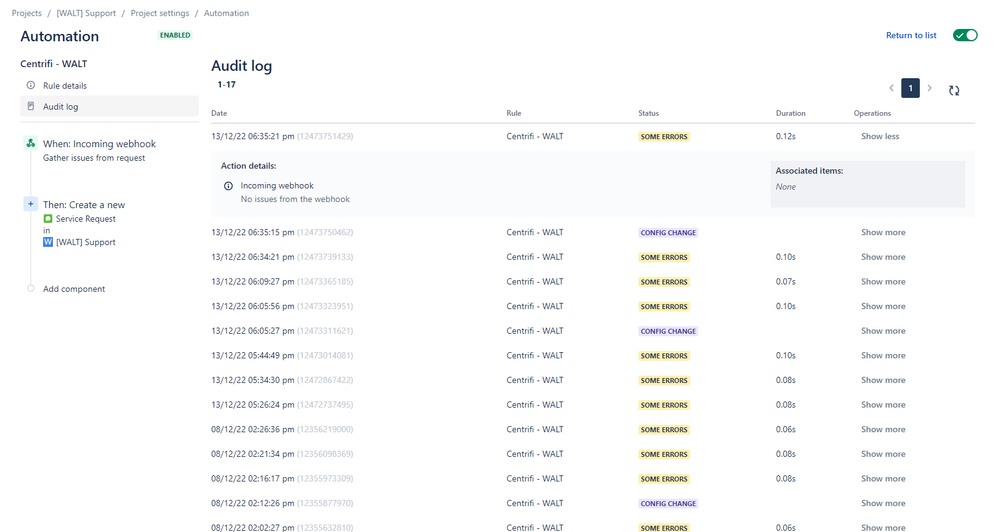Expand Show more for 02:26:36 pm entry
Viewport: 998px width, 532px height.
click(x=883, y=430)
